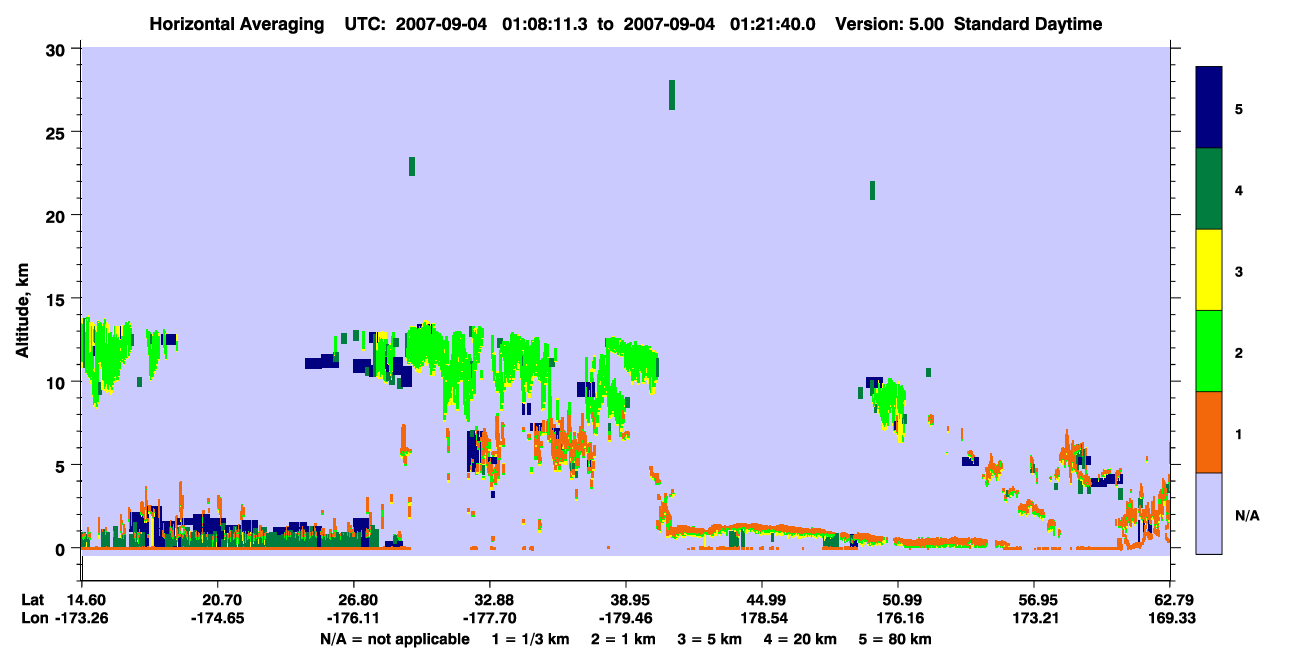1300x667 pixels.
Task: Click the 'Version: 5.00' text
Action: point(892,24)
